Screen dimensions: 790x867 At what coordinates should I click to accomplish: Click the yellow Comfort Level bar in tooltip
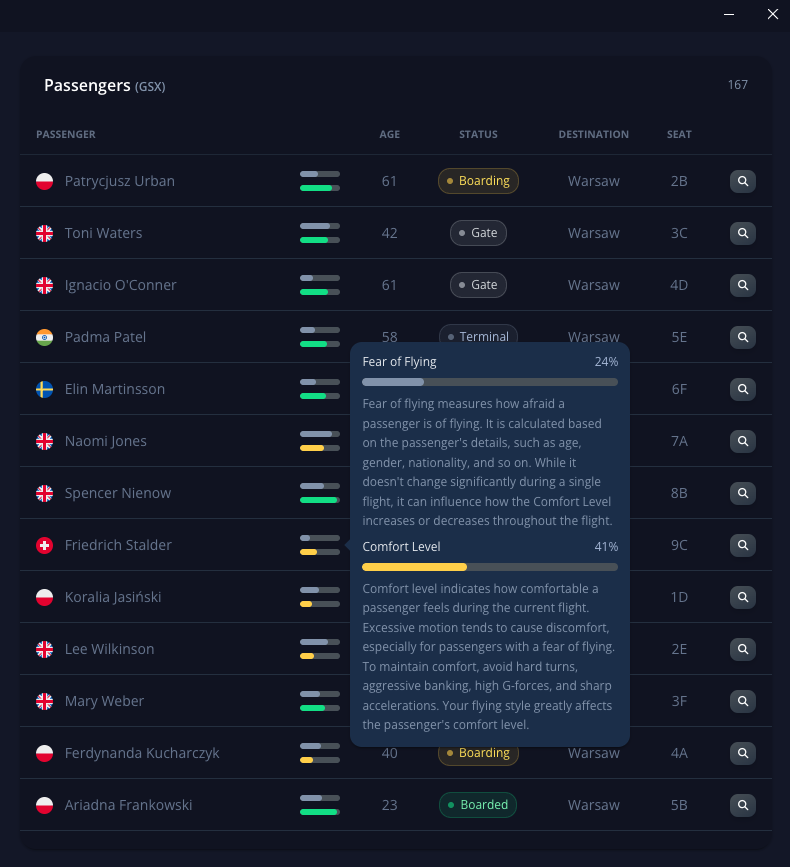414,567
